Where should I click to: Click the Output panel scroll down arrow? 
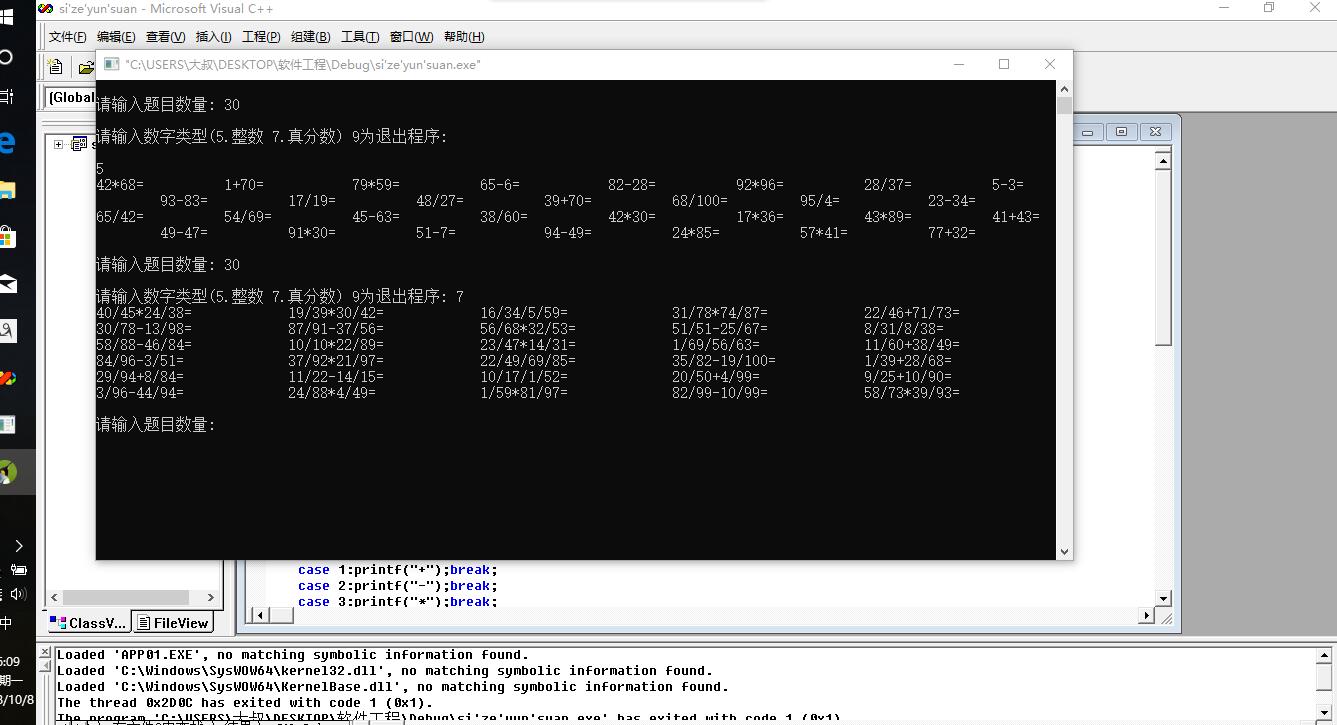(1324, 714)
